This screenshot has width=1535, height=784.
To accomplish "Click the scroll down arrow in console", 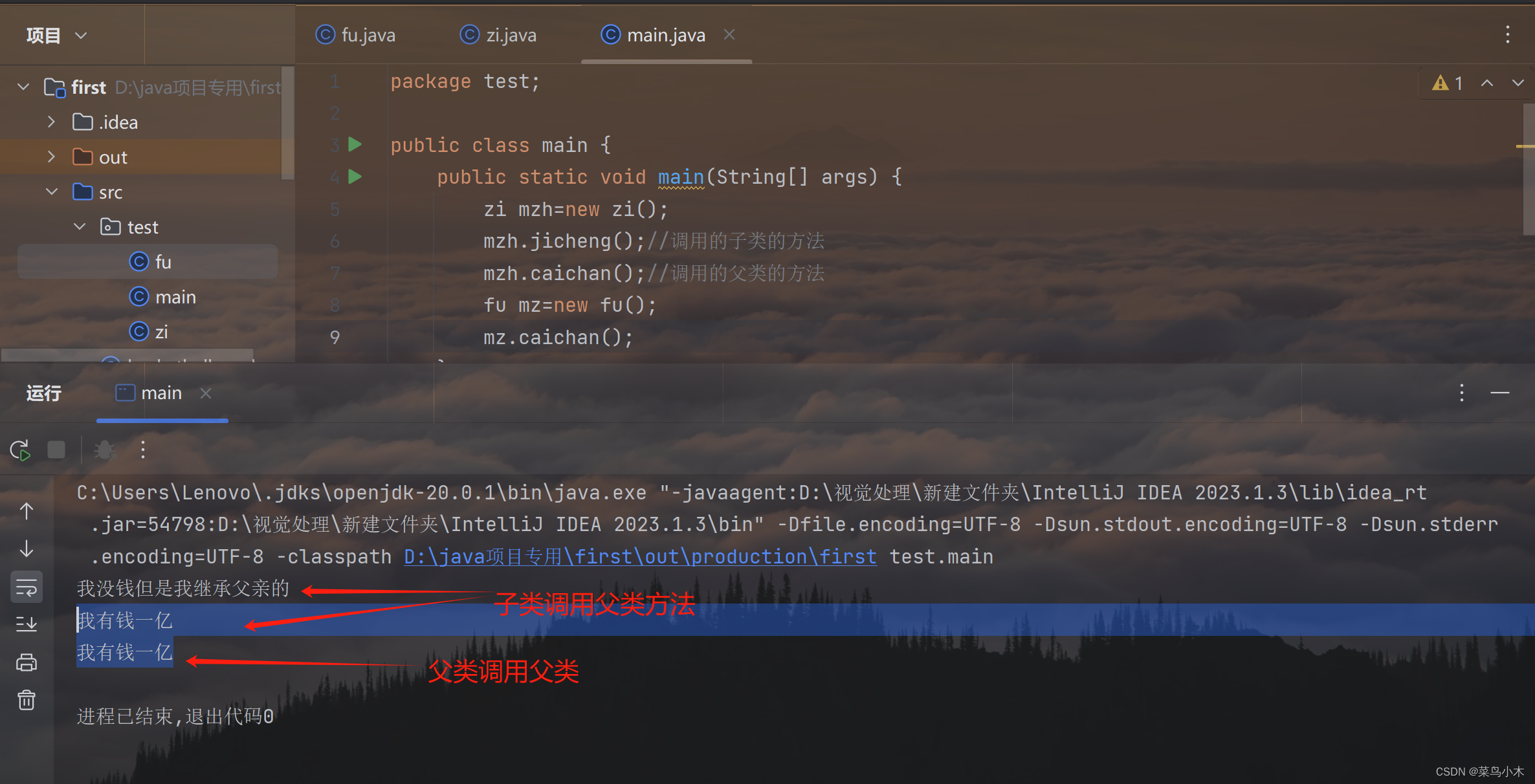I will pos(27,549).
